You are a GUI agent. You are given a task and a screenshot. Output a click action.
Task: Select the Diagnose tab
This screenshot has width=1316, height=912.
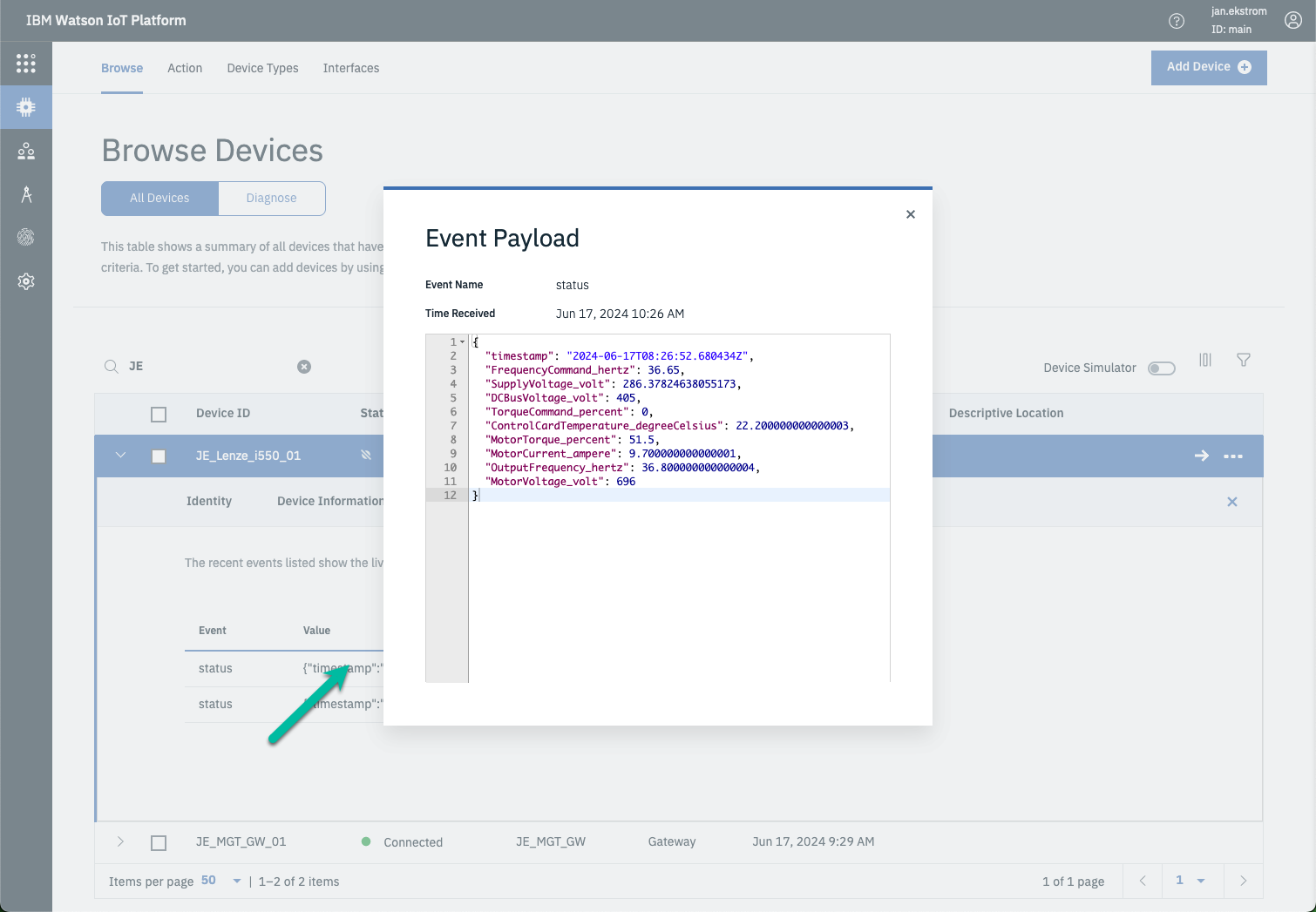(x=272, y=199)
